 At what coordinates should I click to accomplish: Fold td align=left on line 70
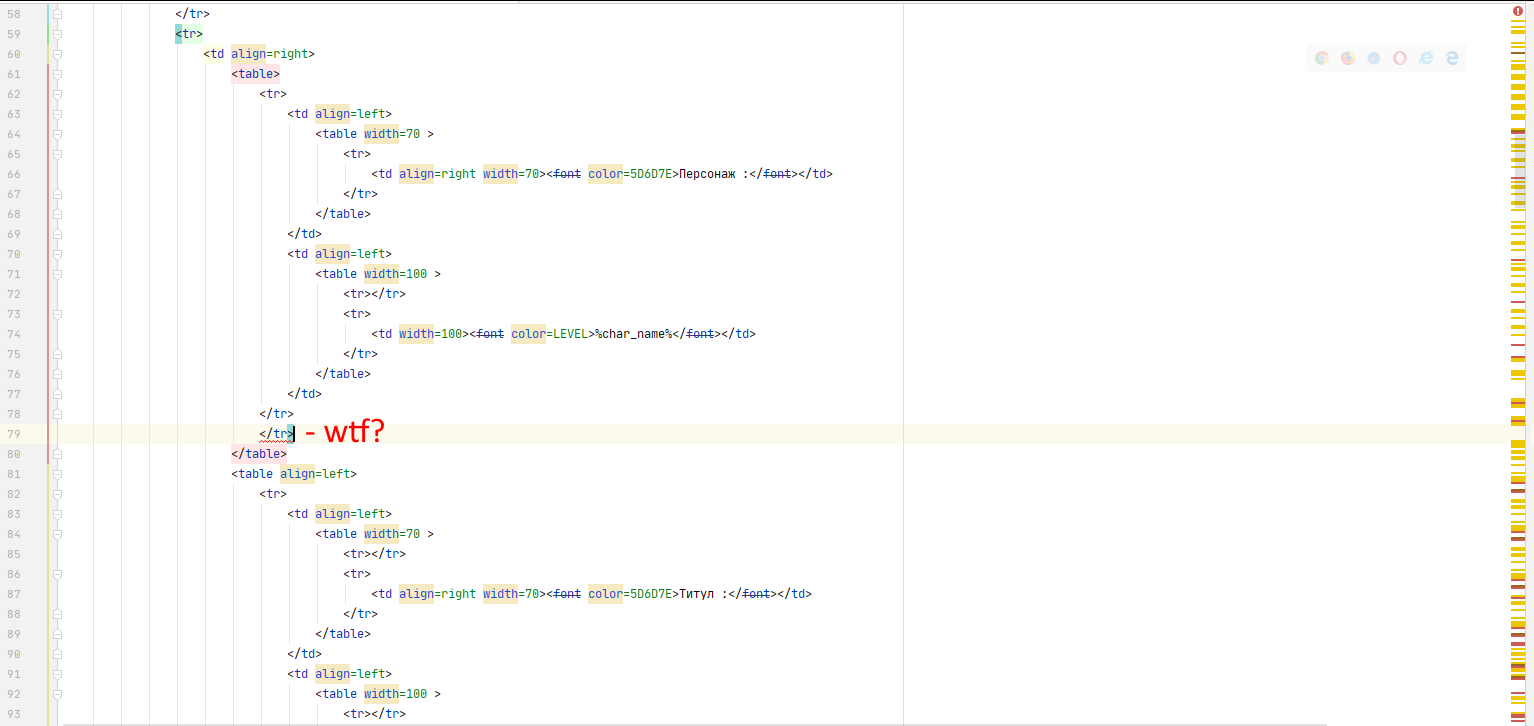(x=57, y=254)
